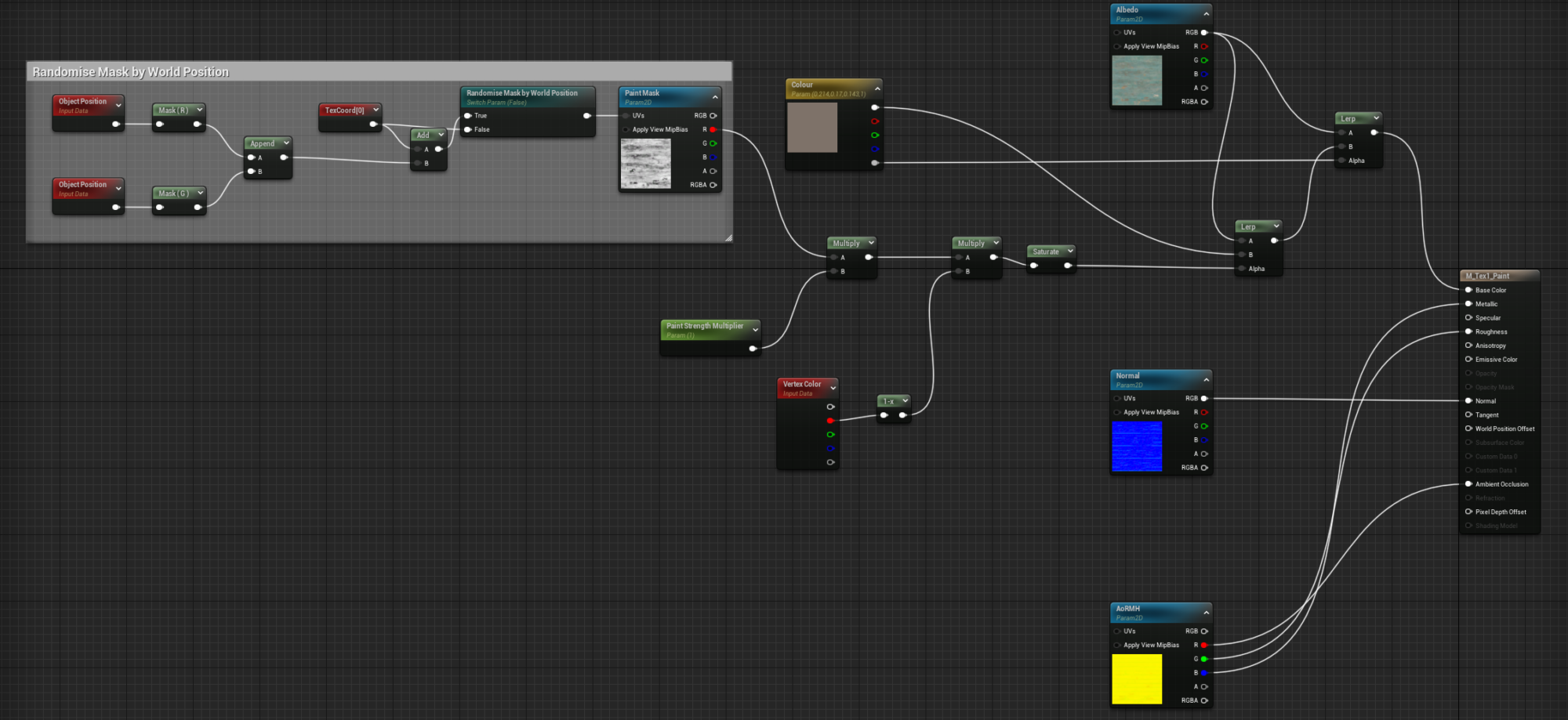The image size is (1568, 720).
Task: Toggle Apply View MipBias on the AoRMH node
Action: [1117, 645]
